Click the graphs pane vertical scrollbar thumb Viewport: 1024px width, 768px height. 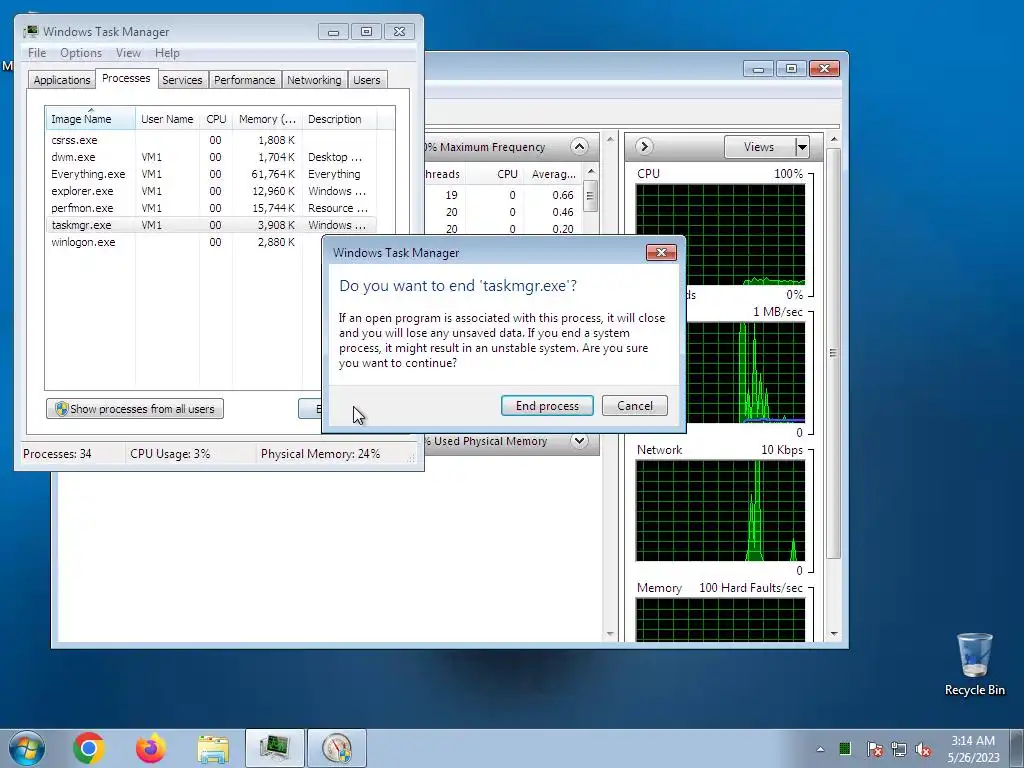pyautogui.click(x=833, y=353)
